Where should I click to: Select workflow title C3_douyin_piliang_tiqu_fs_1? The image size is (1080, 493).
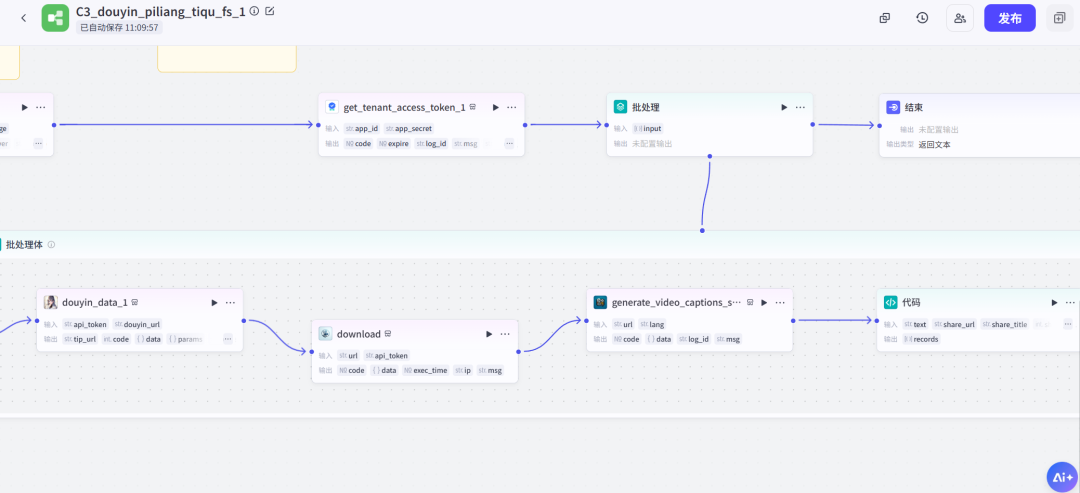pyautogui.click(x=160, y=12)
